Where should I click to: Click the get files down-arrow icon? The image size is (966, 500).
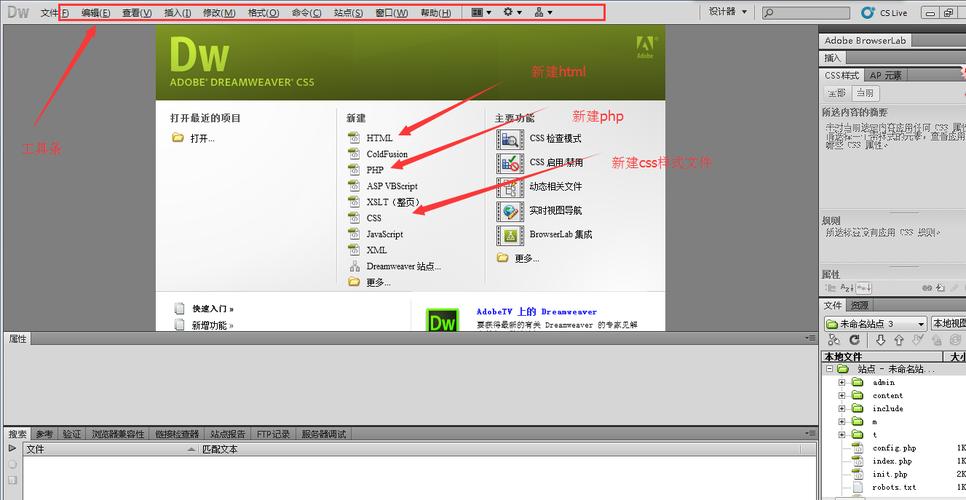880,340
